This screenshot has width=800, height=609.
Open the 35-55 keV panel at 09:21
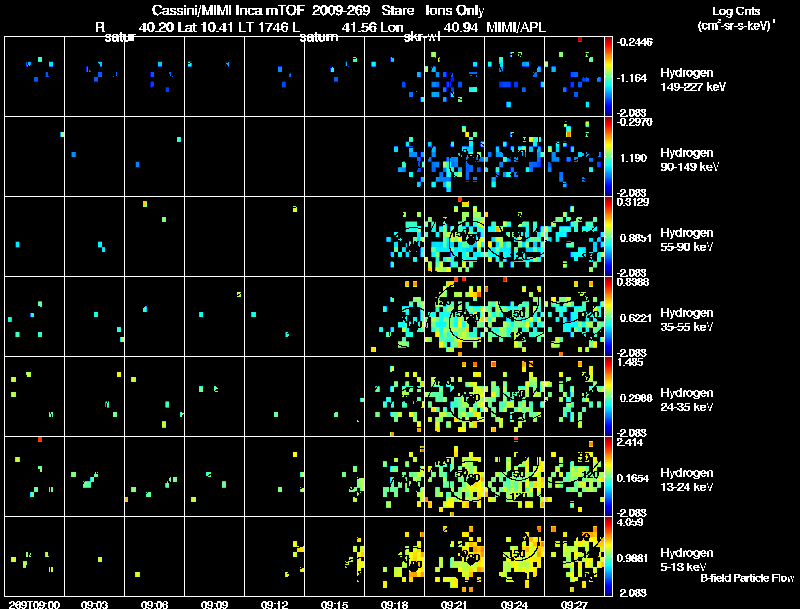coord(454,316)
